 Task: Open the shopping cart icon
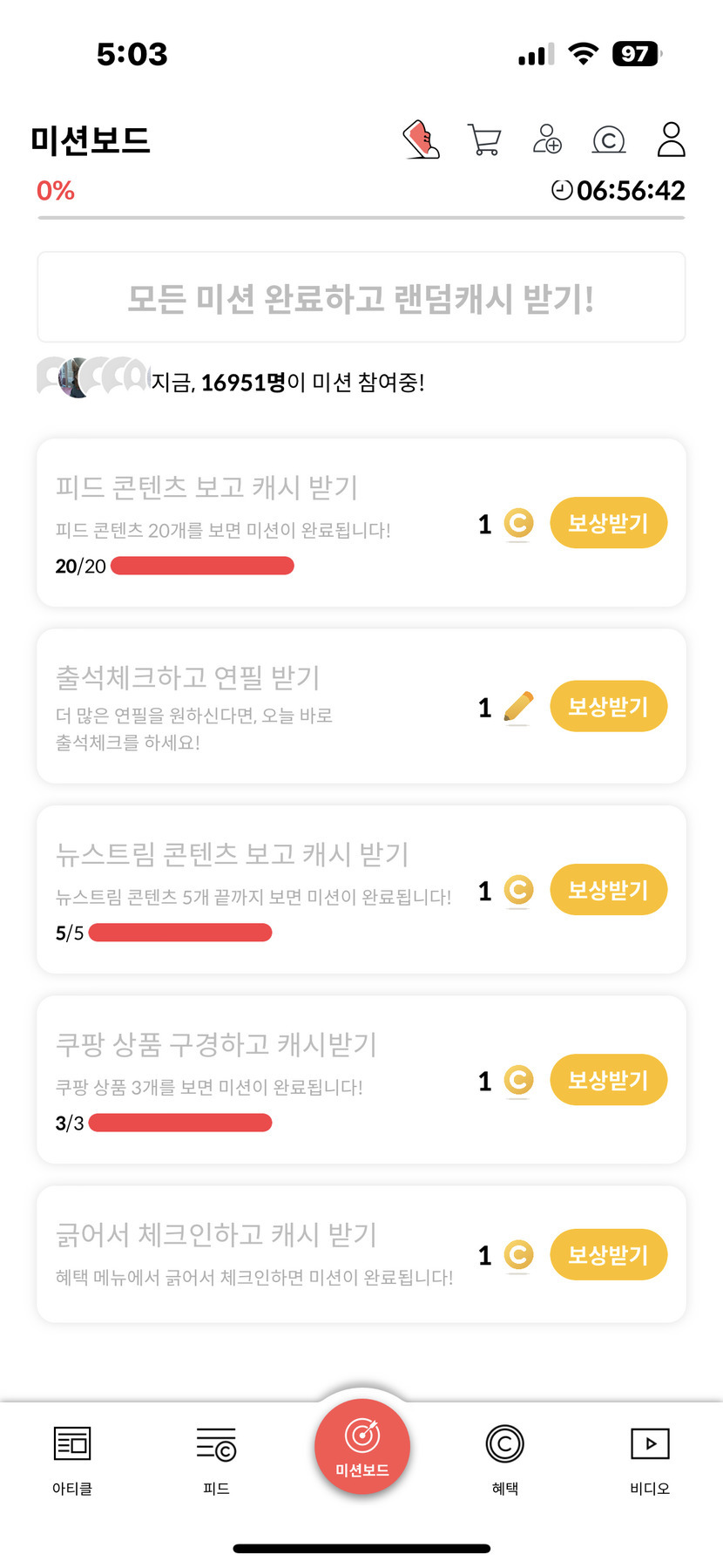(x=484, y=139)
